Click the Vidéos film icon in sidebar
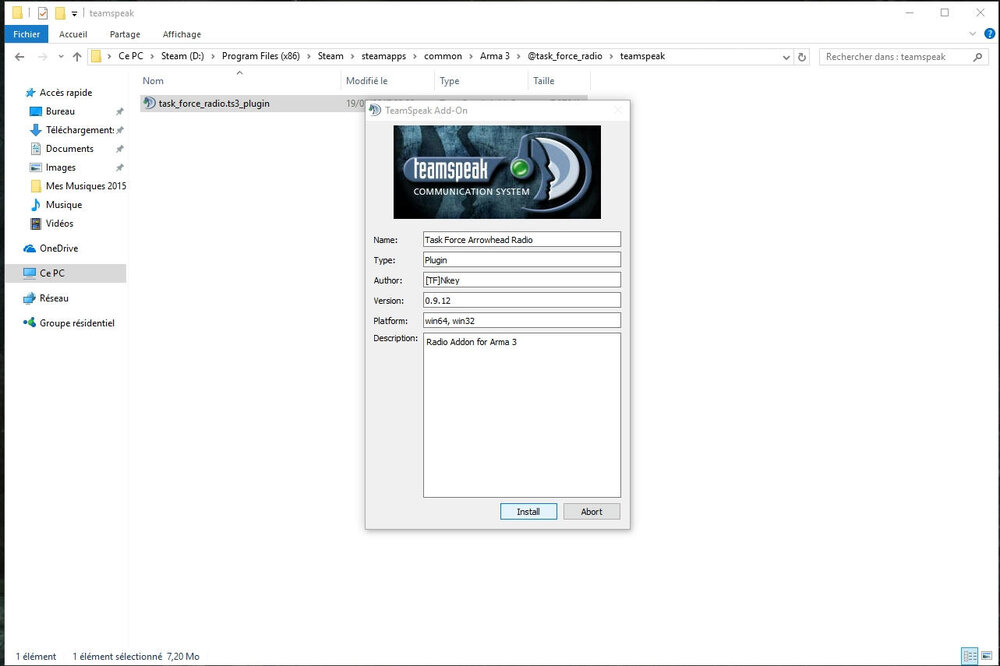 point(36,223)
